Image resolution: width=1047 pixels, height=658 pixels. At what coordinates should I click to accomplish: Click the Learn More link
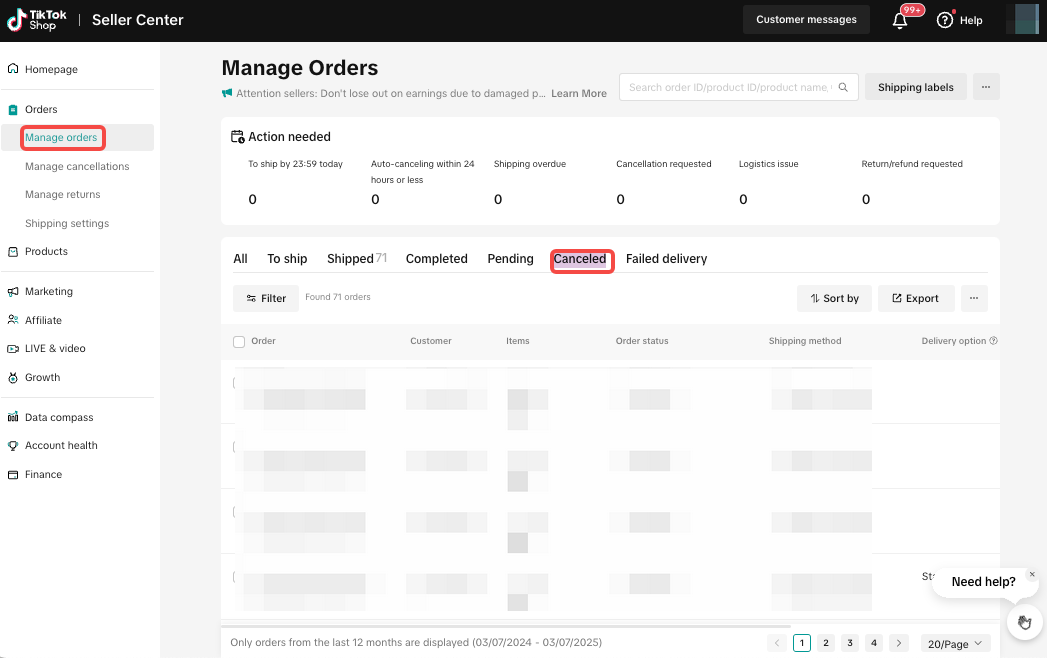578,94
